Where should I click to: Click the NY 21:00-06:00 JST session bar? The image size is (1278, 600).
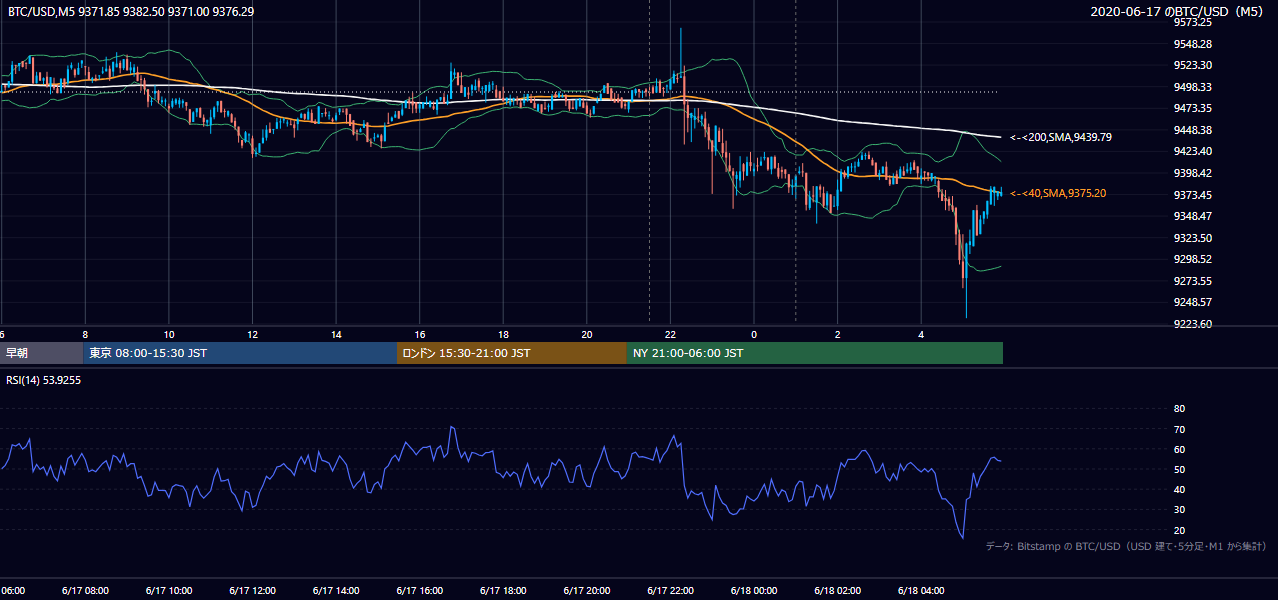tap(815, 353)
